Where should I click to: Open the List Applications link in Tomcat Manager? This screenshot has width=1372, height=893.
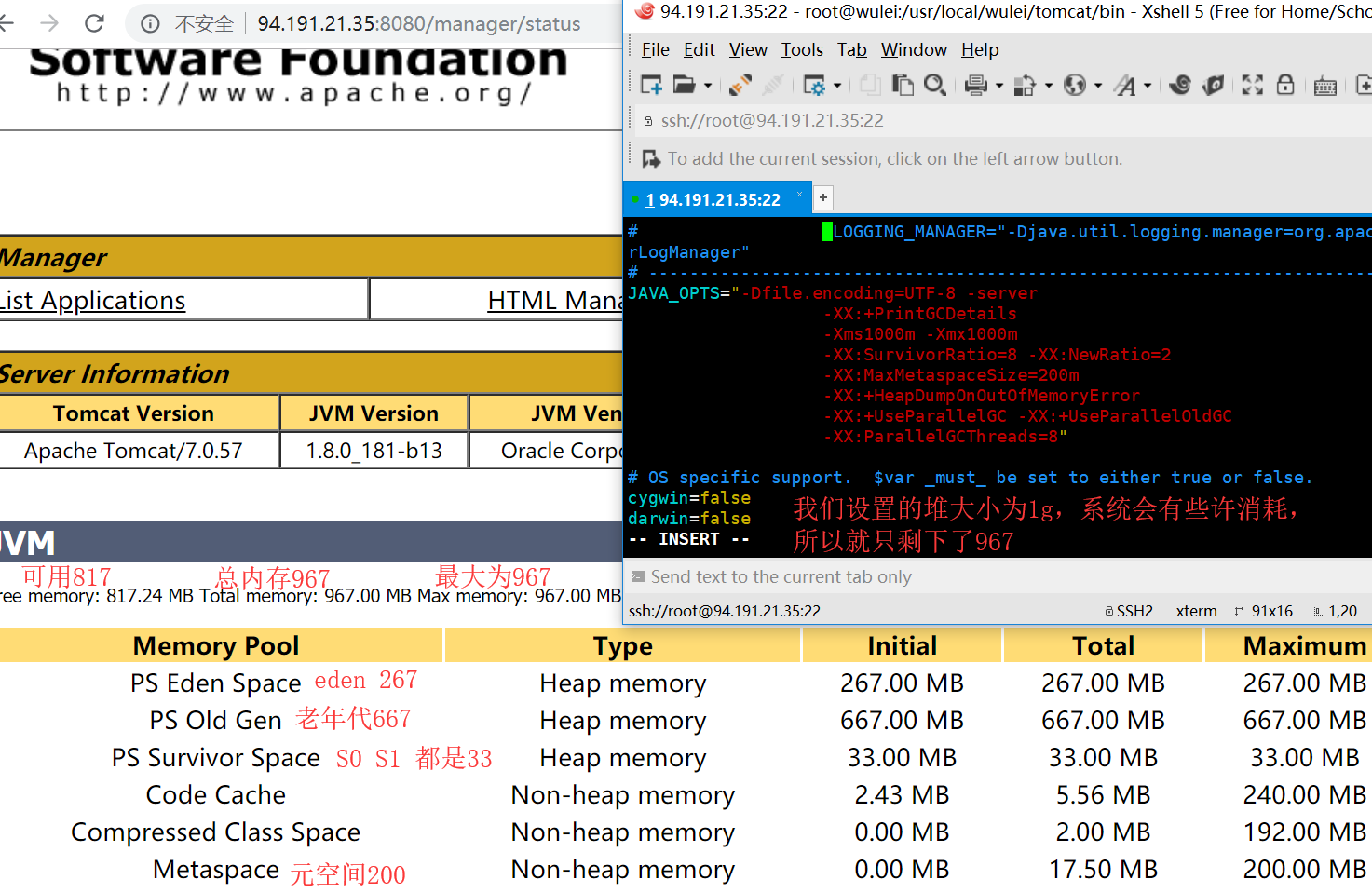point(93,301)
